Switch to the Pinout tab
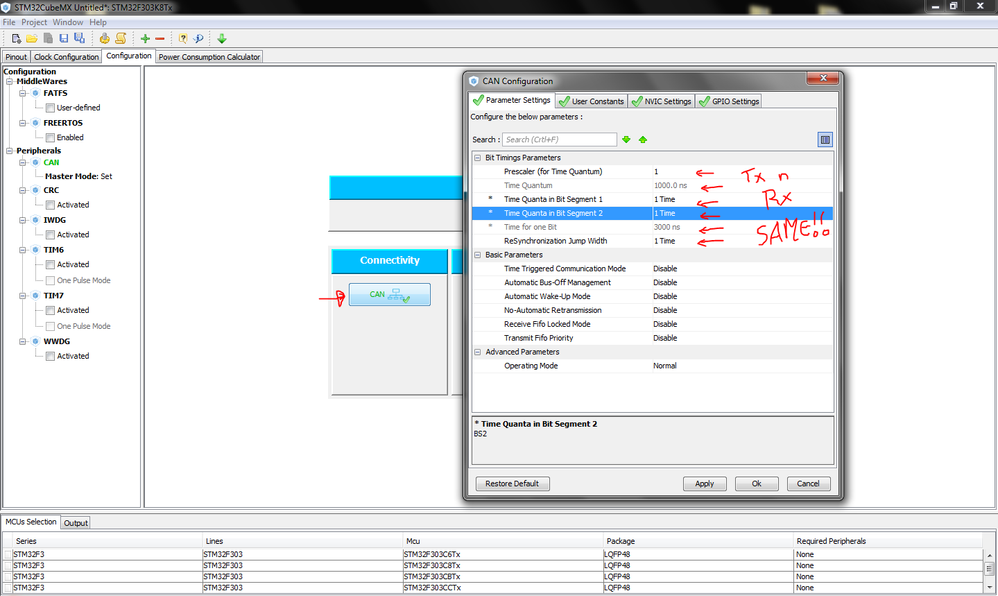 coord(16,57)
